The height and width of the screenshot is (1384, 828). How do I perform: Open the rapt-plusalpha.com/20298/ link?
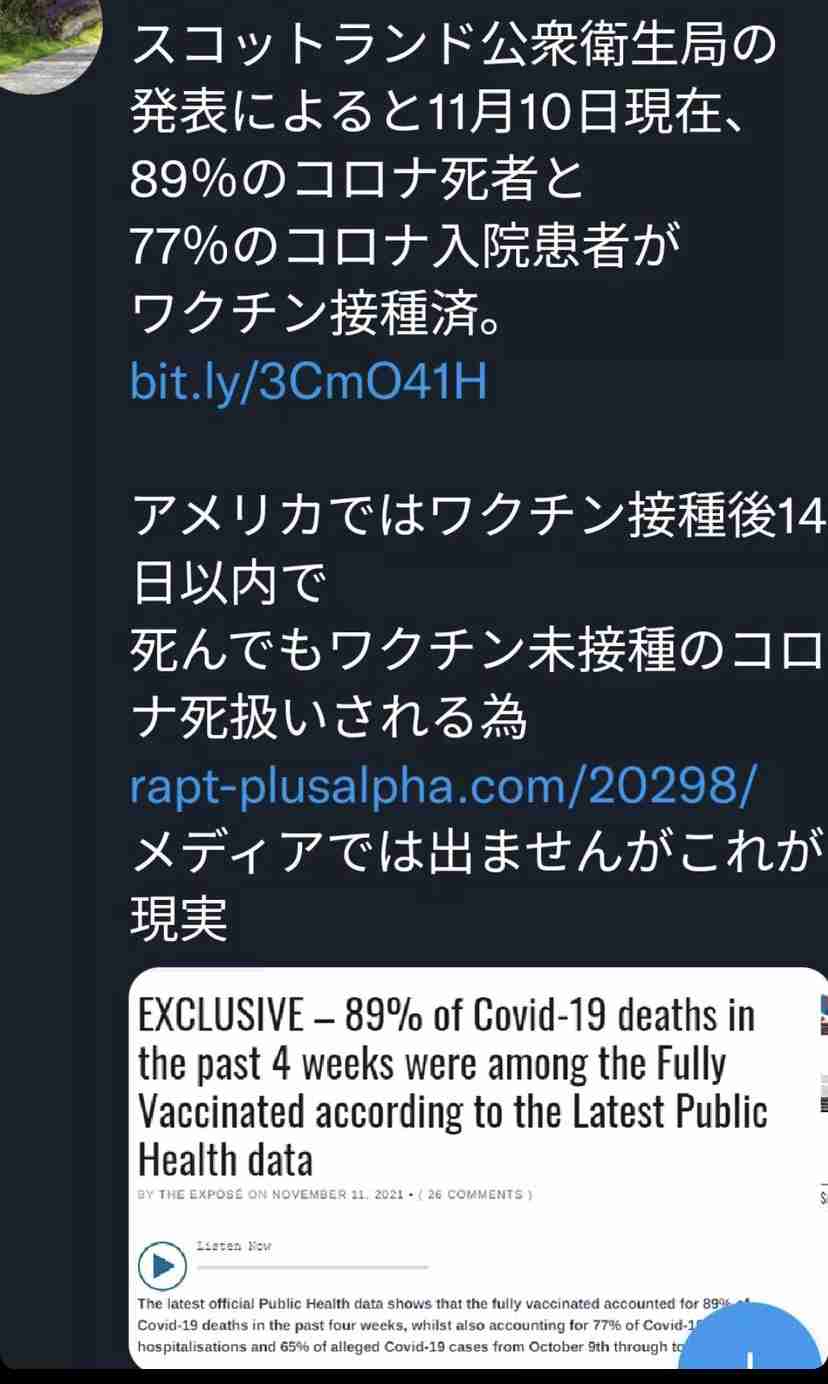[x=445, y=788]
